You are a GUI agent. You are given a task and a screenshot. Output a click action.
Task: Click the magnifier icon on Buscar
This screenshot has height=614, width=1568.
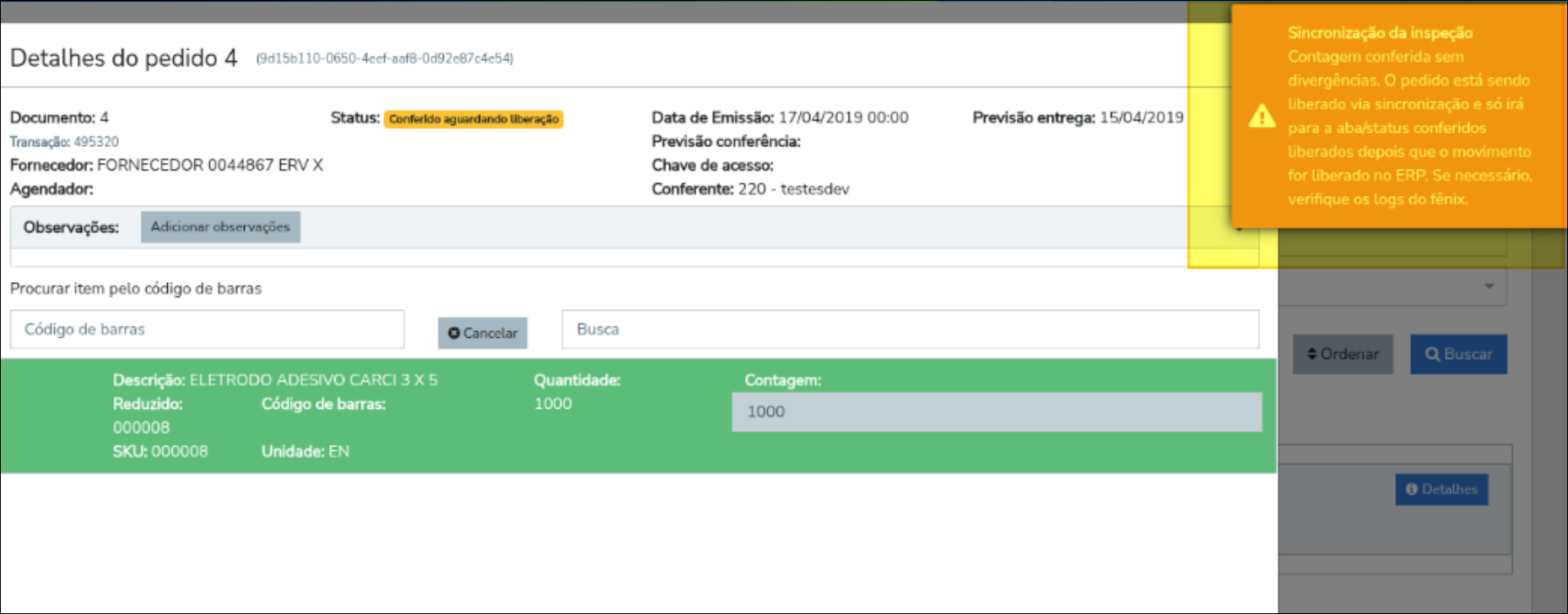(x=1432, y=354)
